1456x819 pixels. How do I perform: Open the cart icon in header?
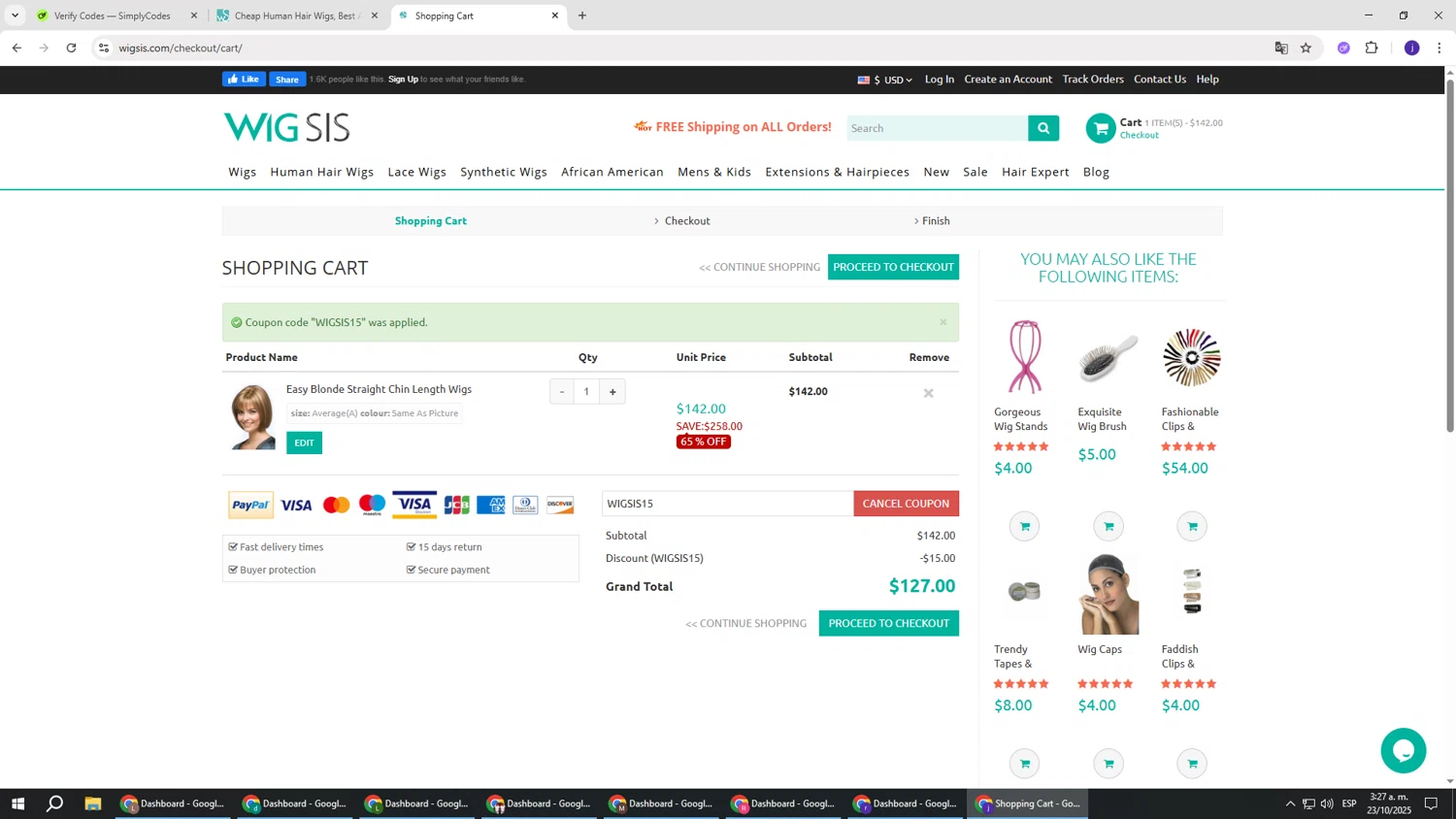pyautogui.click(x=1100, y=128)
